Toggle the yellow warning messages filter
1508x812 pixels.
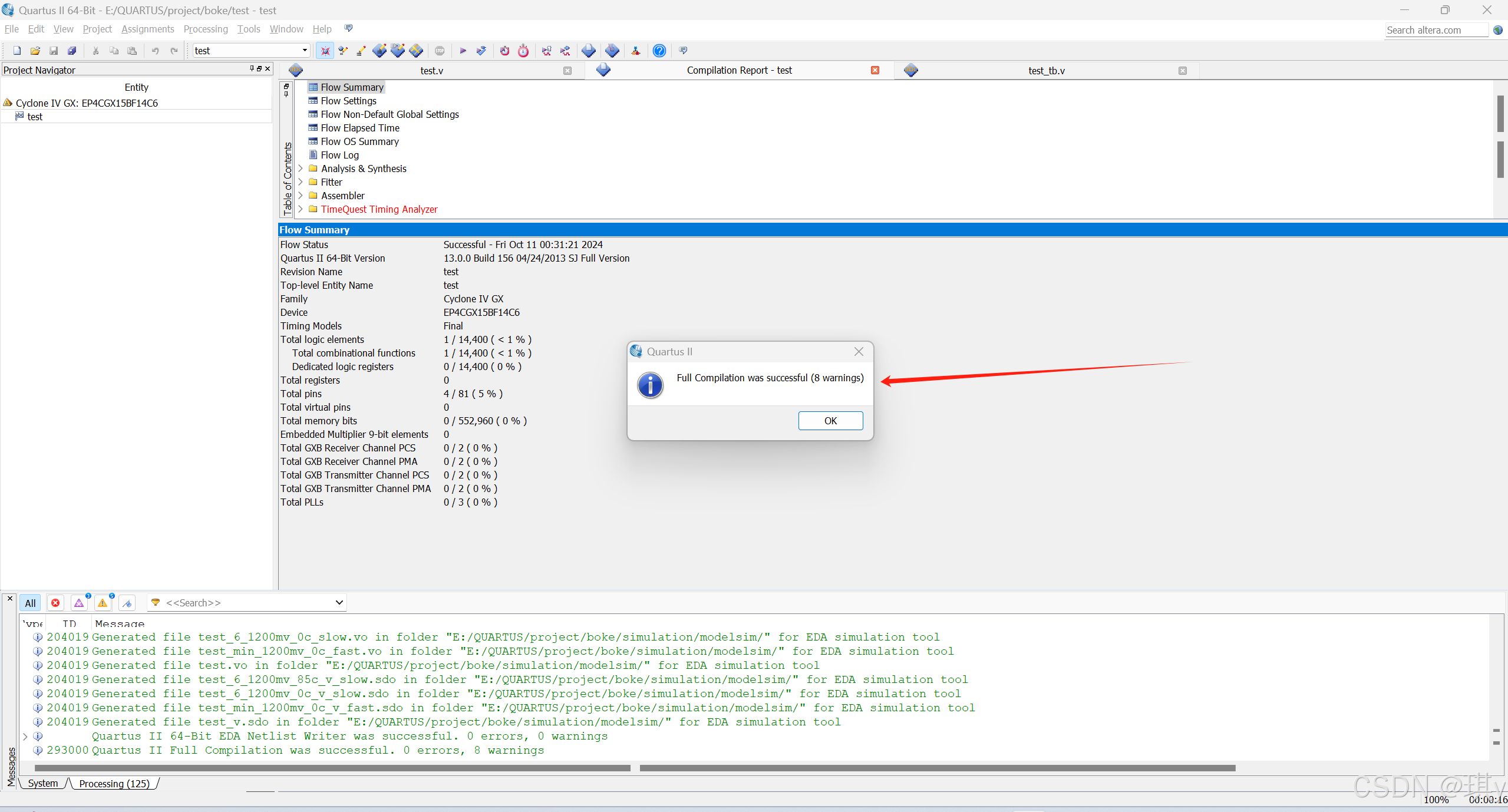[103, 603]
